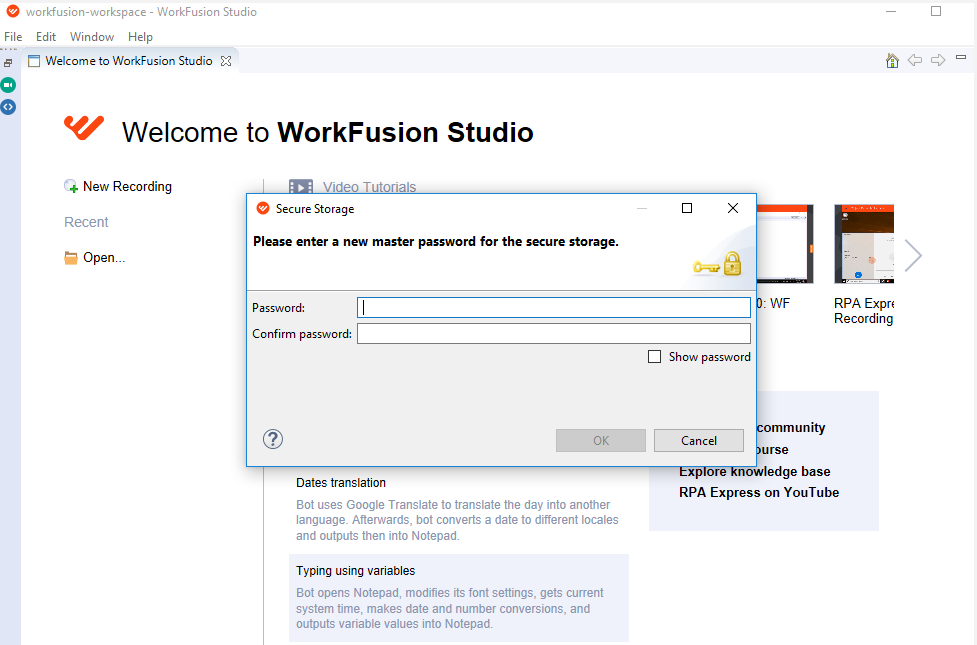Open help via question mark icon in dialog
This screenshot has height=645, width=977.
(x=273, y=439)
